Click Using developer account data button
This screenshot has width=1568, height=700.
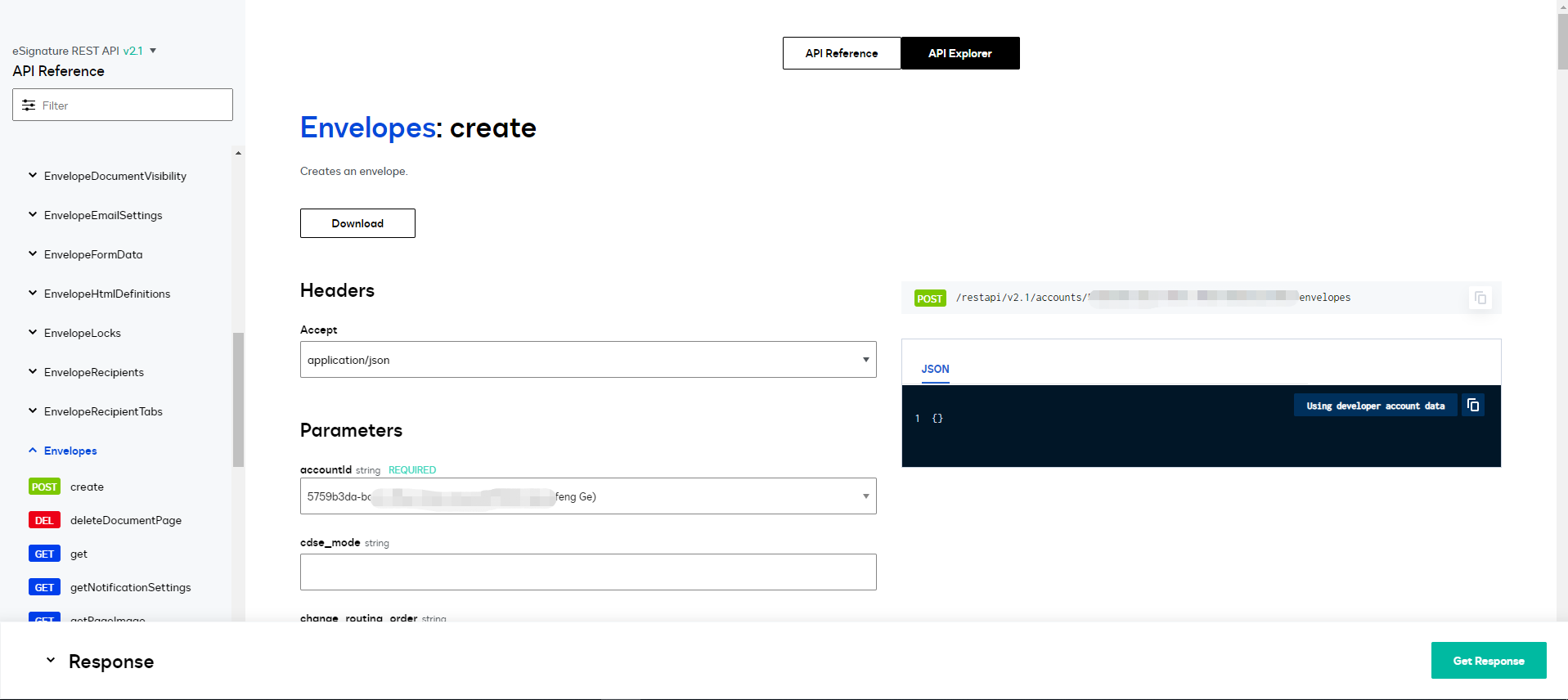[1375, 406]
